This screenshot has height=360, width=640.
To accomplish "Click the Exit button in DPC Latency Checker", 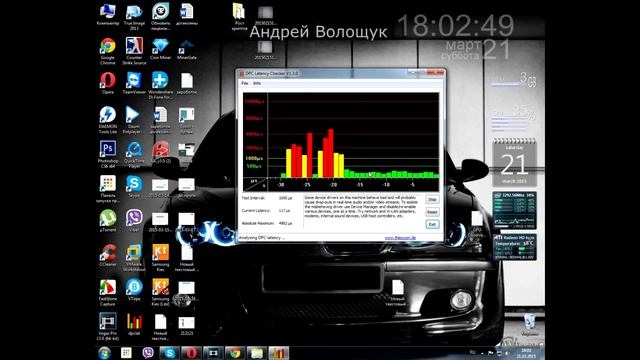I will tap(432, 224).
